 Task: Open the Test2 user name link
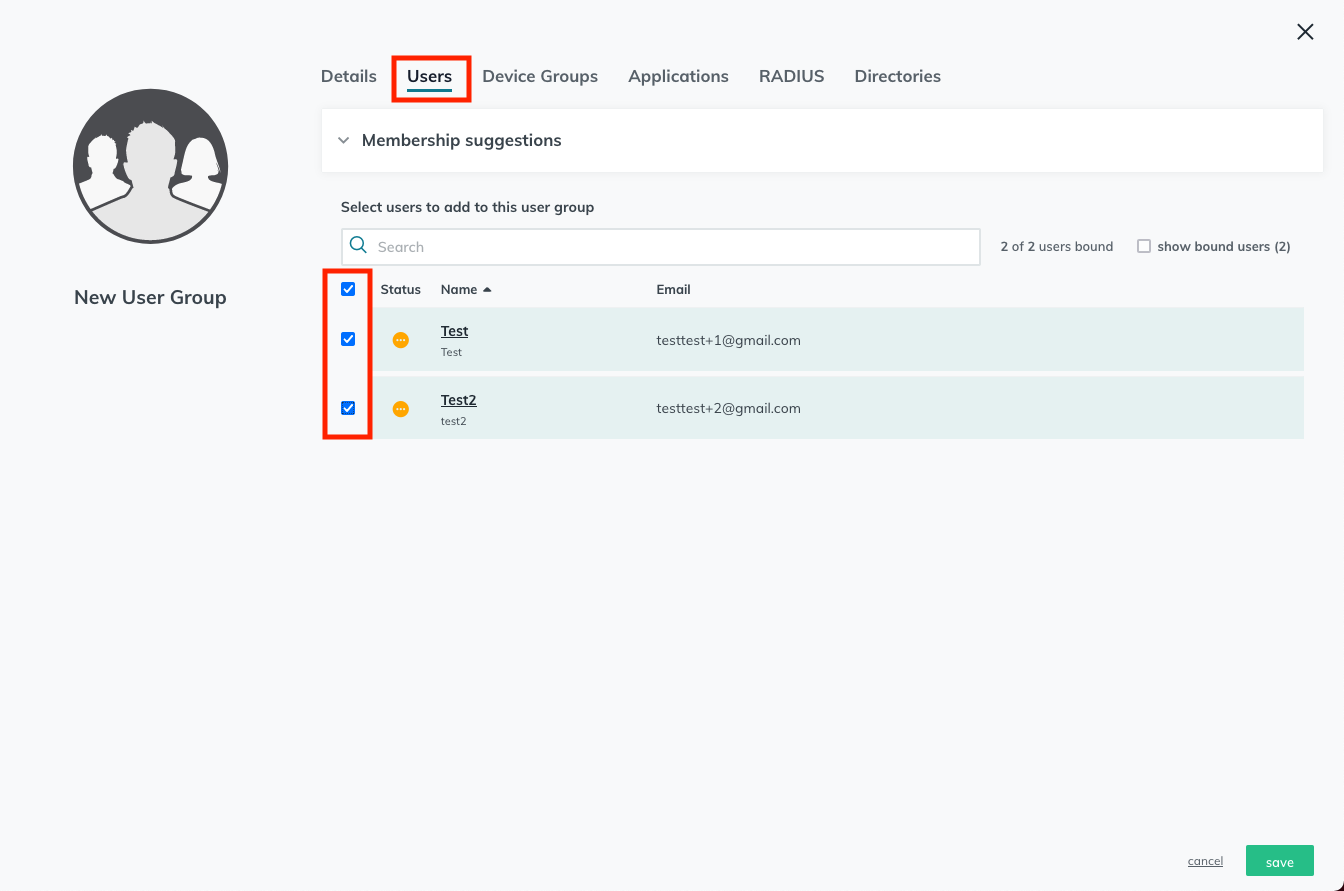(459, 400)
